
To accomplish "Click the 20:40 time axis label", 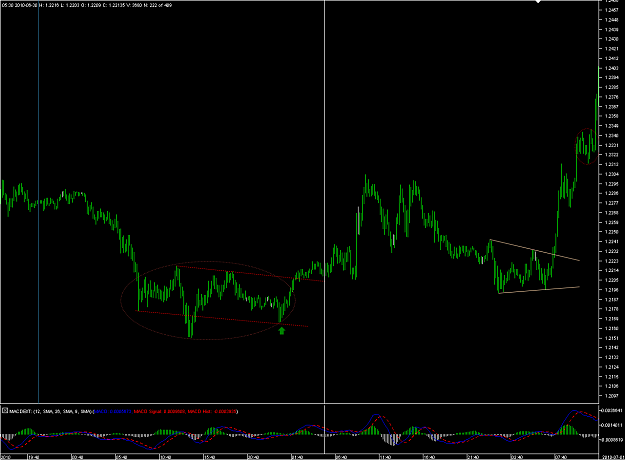I will click(x=253, y=457).
